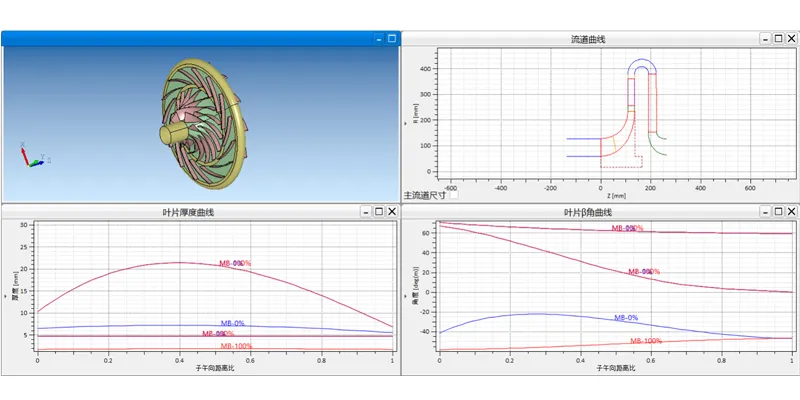This screenshot has height=400, width=800.
Task: Expand side arrow of the 叶片β角曲线 chart
Action: click(407, 296)
